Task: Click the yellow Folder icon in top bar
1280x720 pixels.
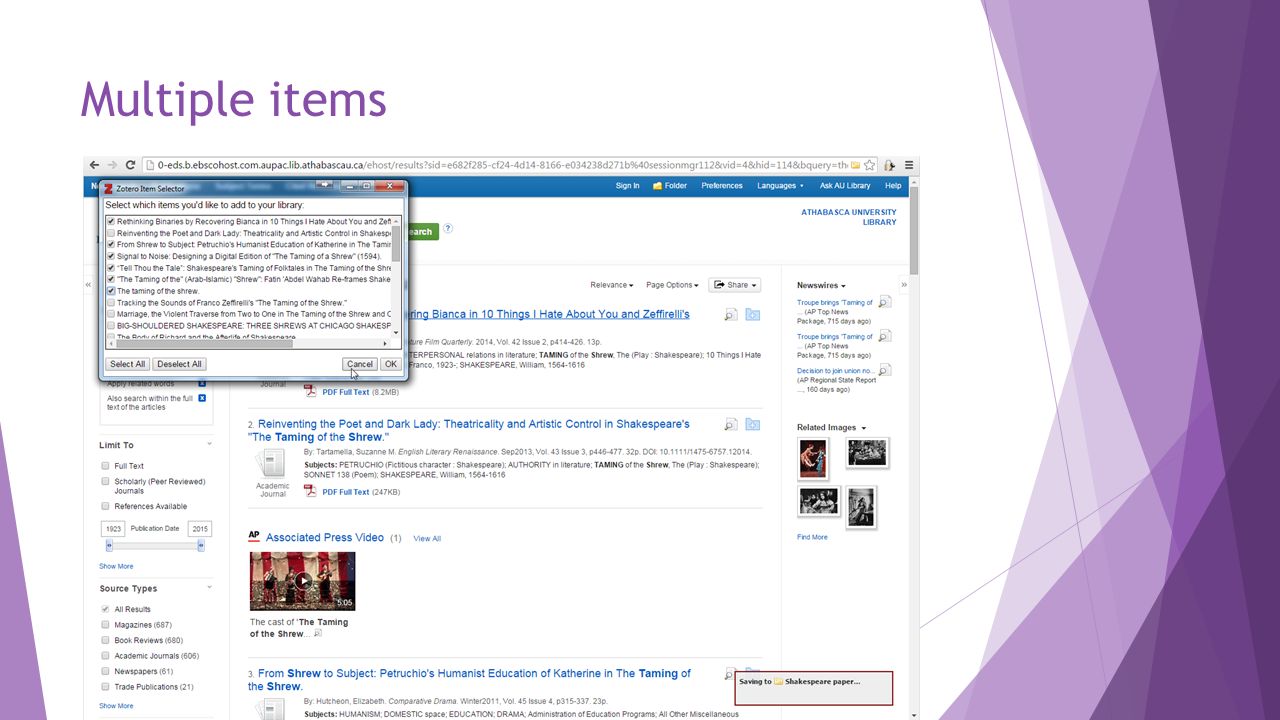Action: [658, 186]
